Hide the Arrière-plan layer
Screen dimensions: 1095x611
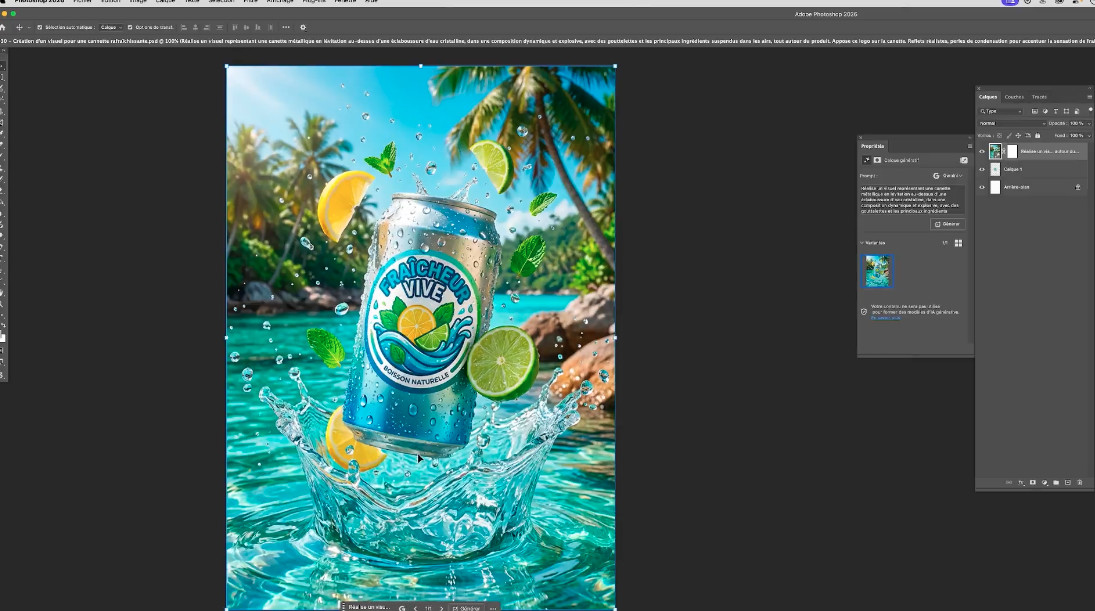click(982, 187)
